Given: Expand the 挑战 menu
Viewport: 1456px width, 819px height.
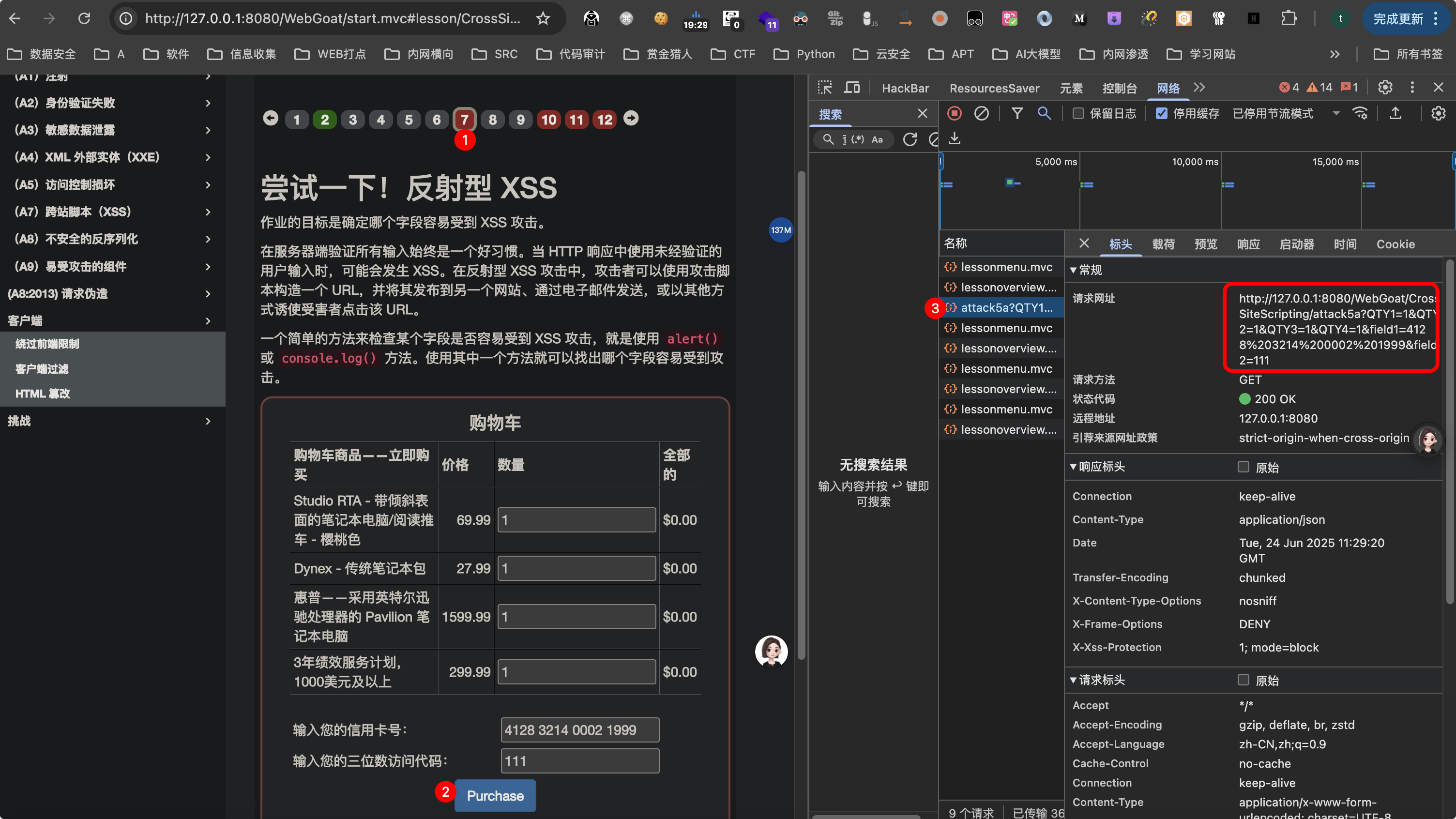Looking at the screenshot, I should pyautogui.click(x=112, y=421).
